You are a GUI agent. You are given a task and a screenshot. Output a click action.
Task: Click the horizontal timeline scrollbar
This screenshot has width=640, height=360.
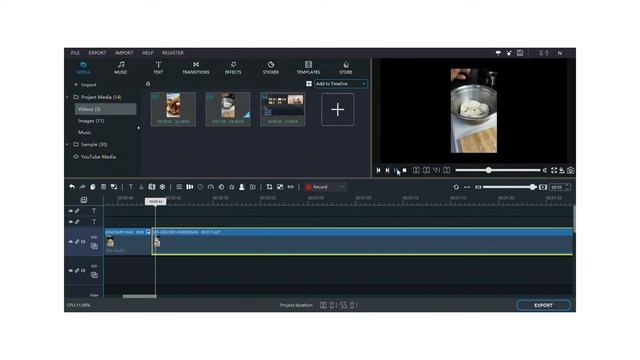(139, 296)
